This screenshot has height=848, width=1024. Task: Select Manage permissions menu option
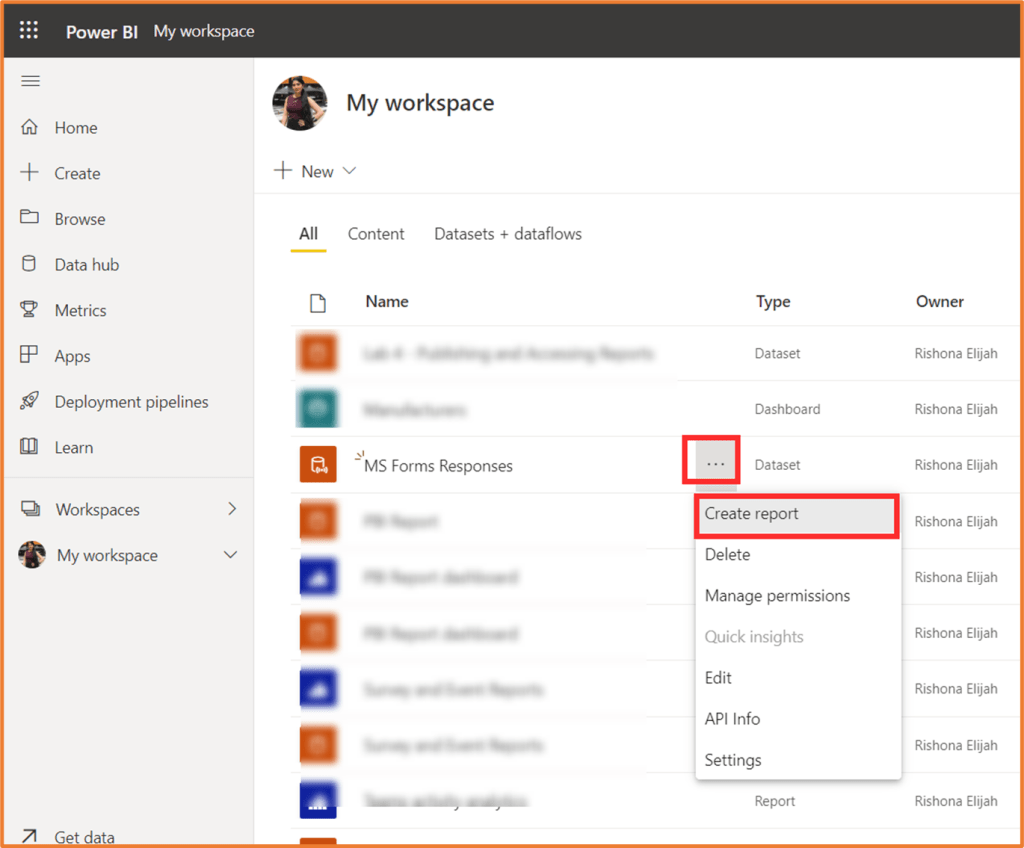click(x=777, y=596)
